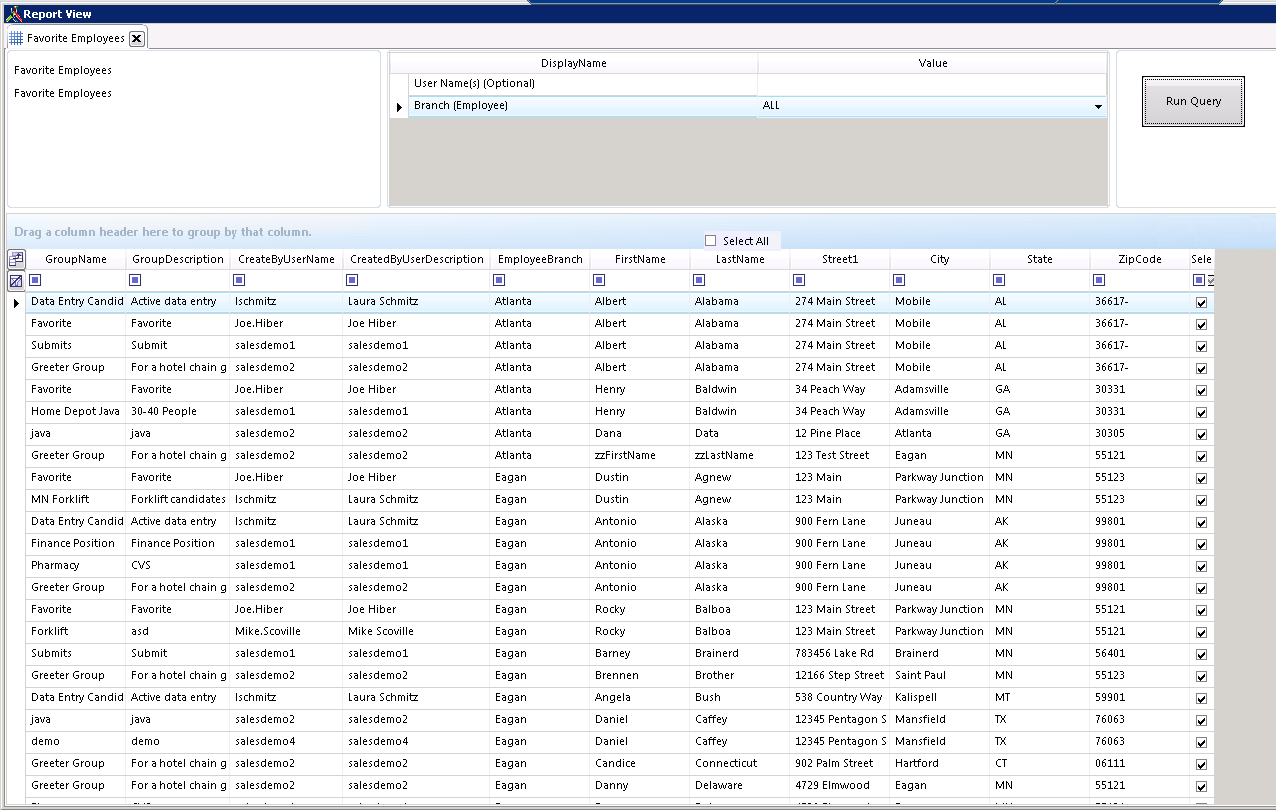Click the 'Mike.Scoville' user name cell
This screenshot has height=810, width=1276.
[286, 632]
